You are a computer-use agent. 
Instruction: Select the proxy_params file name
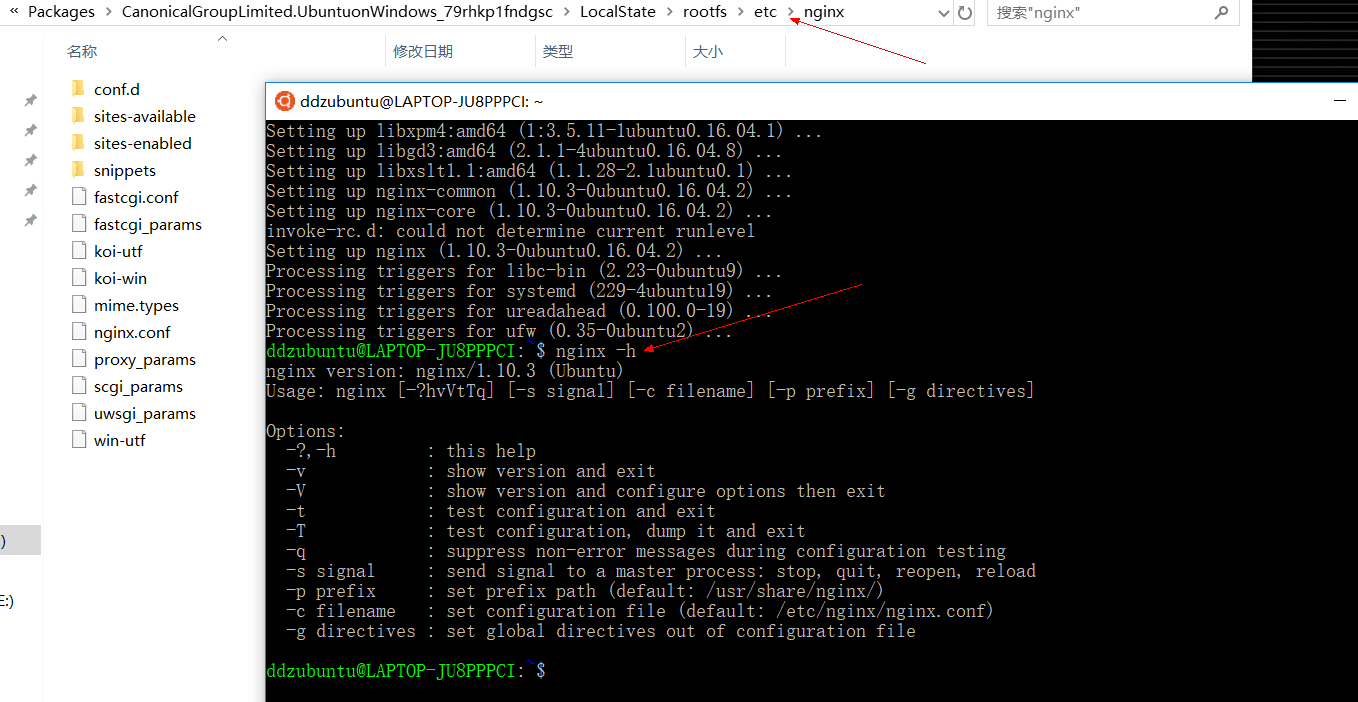(x=145, y=359)
